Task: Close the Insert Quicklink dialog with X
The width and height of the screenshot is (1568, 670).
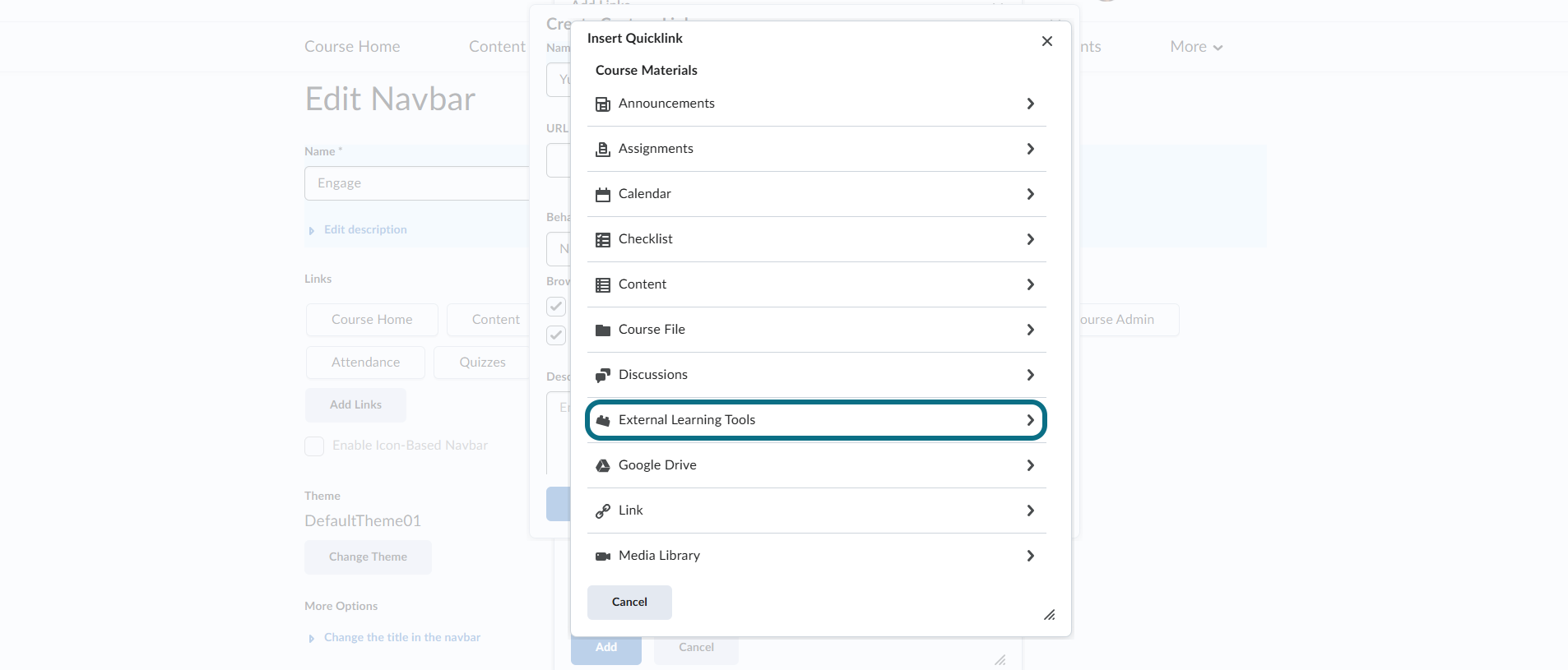Action: (x=1047, y=41)
